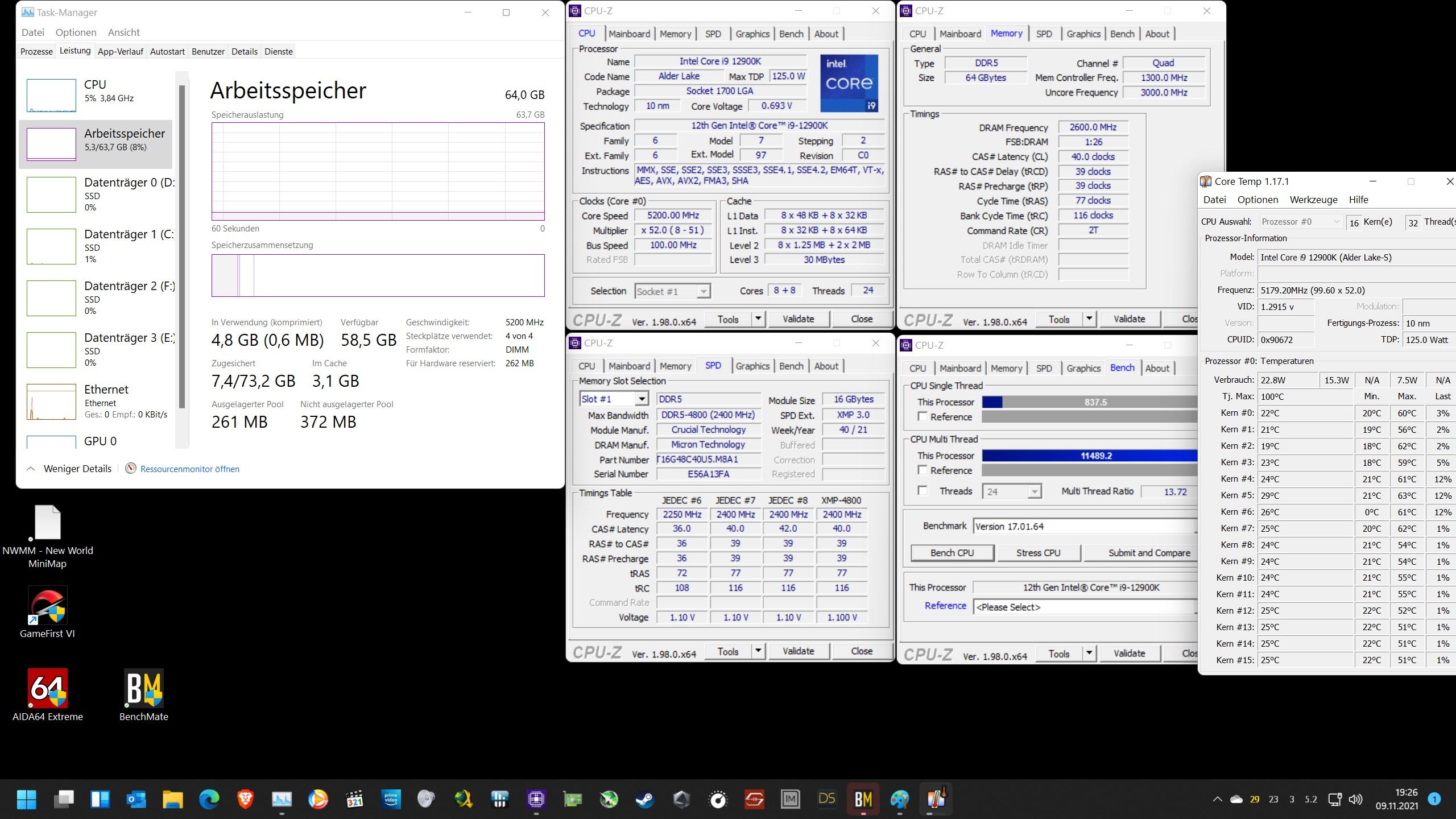The image size is (1456, 819).
Task: Open BenchMate desktop icon
Action: tap(144, 689)
